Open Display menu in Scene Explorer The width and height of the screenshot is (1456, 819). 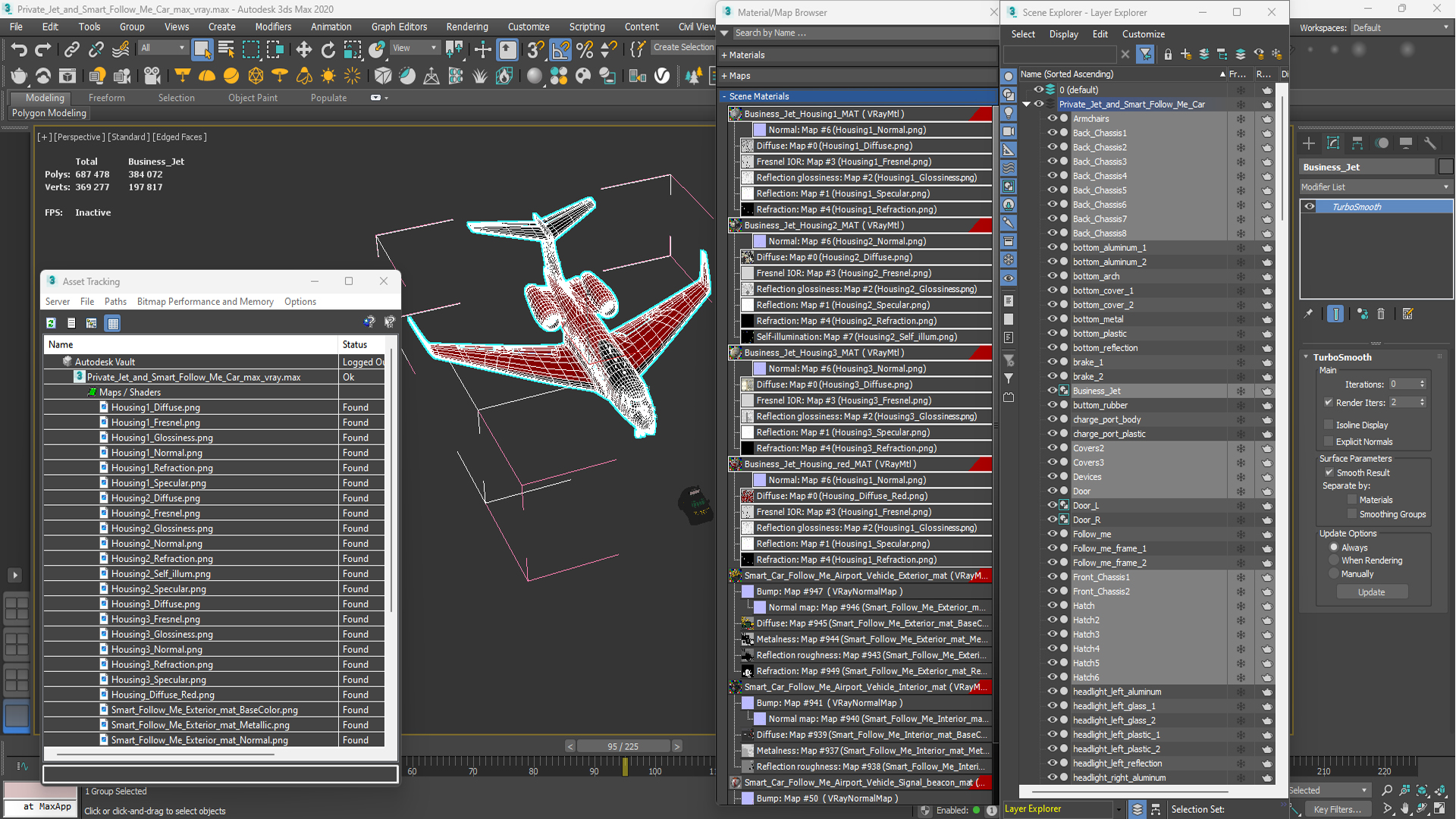tap(1063, 34)
